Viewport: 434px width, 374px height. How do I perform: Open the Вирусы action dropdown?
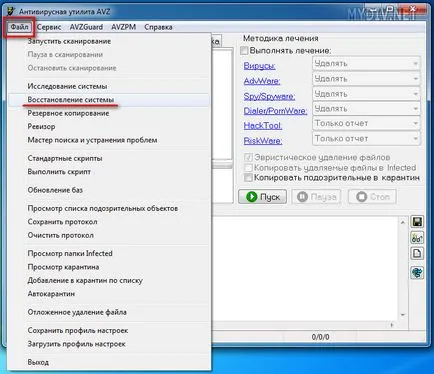pos(366,63)
